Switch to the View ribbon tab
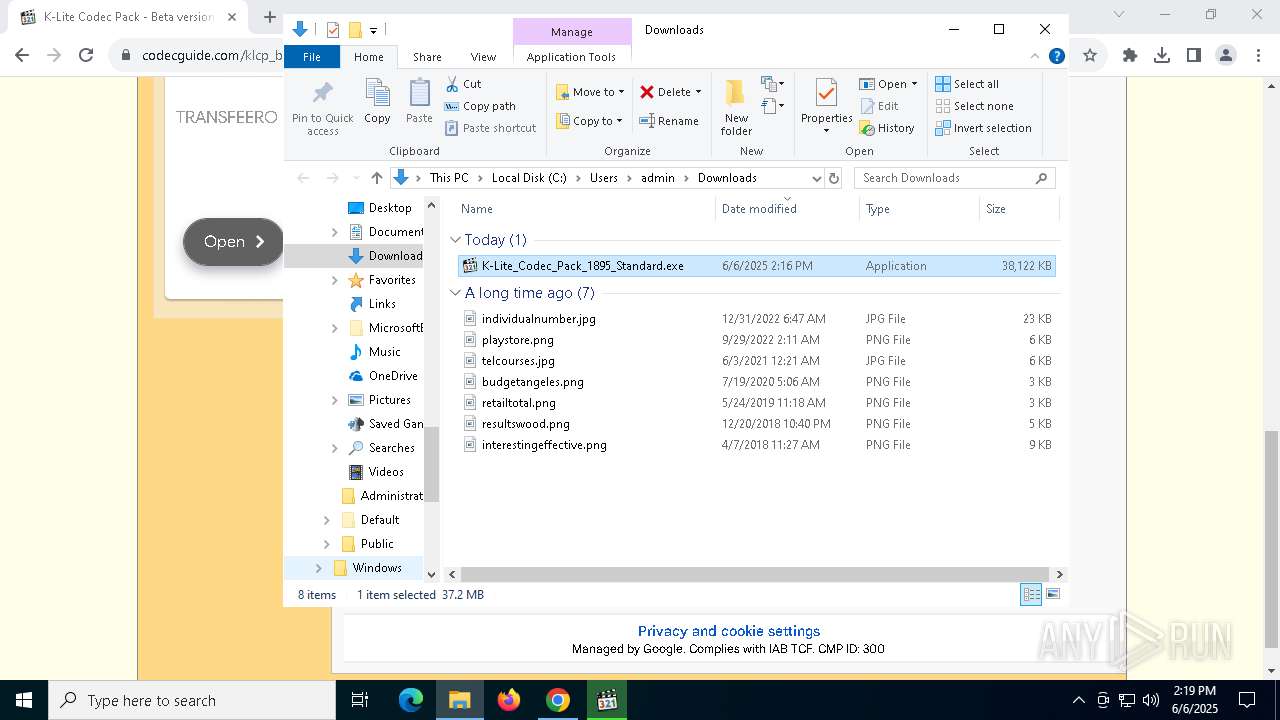The height and width of the screenshot is (720, 1280). [483, 57]
